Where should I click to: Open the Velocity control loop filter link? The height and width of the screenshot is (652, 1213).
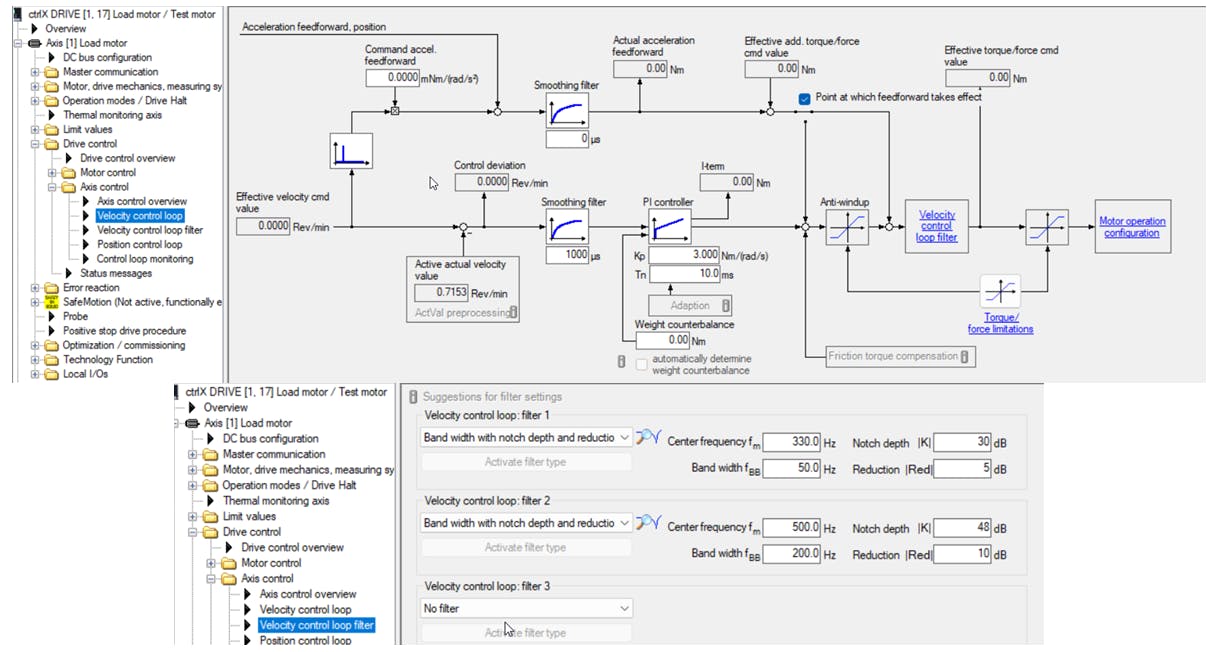click(937, 227)
